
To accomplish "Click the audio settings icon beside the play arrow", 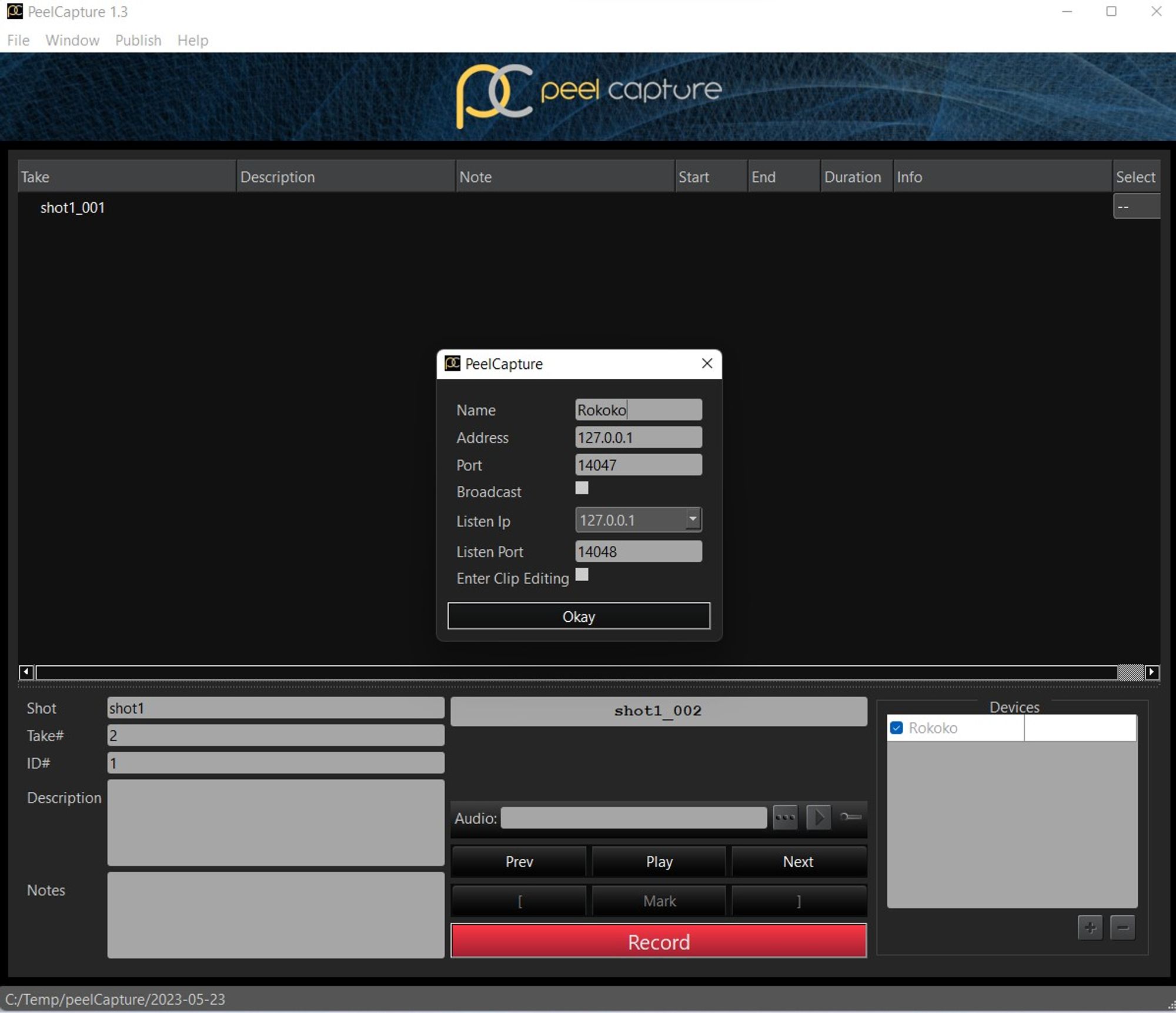I will 850,817.
